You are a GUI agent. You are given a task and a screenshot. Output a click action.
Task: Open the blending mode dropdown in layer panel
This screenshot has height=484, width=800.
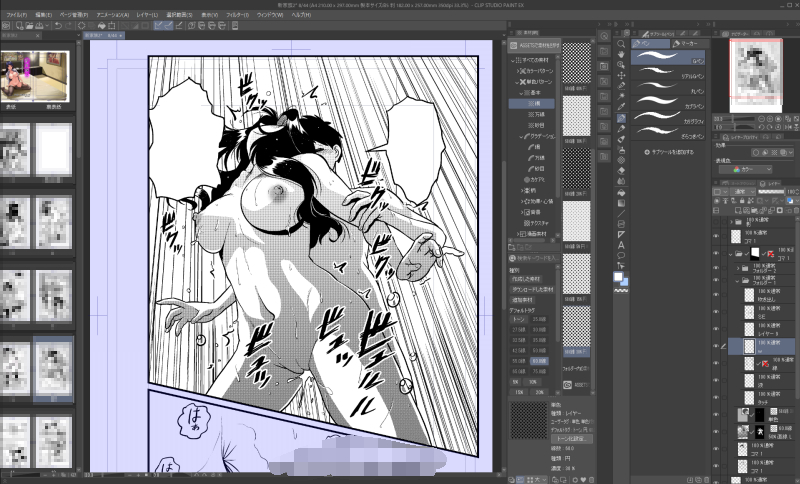click(742, 192)
